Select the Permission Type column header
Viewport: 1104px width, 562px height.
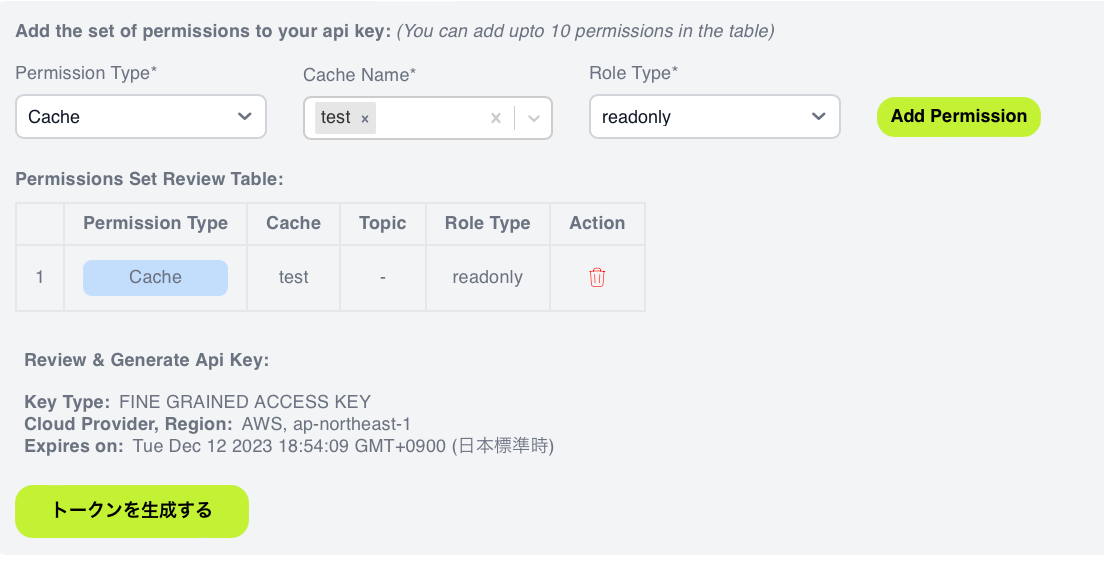(156, 223)
